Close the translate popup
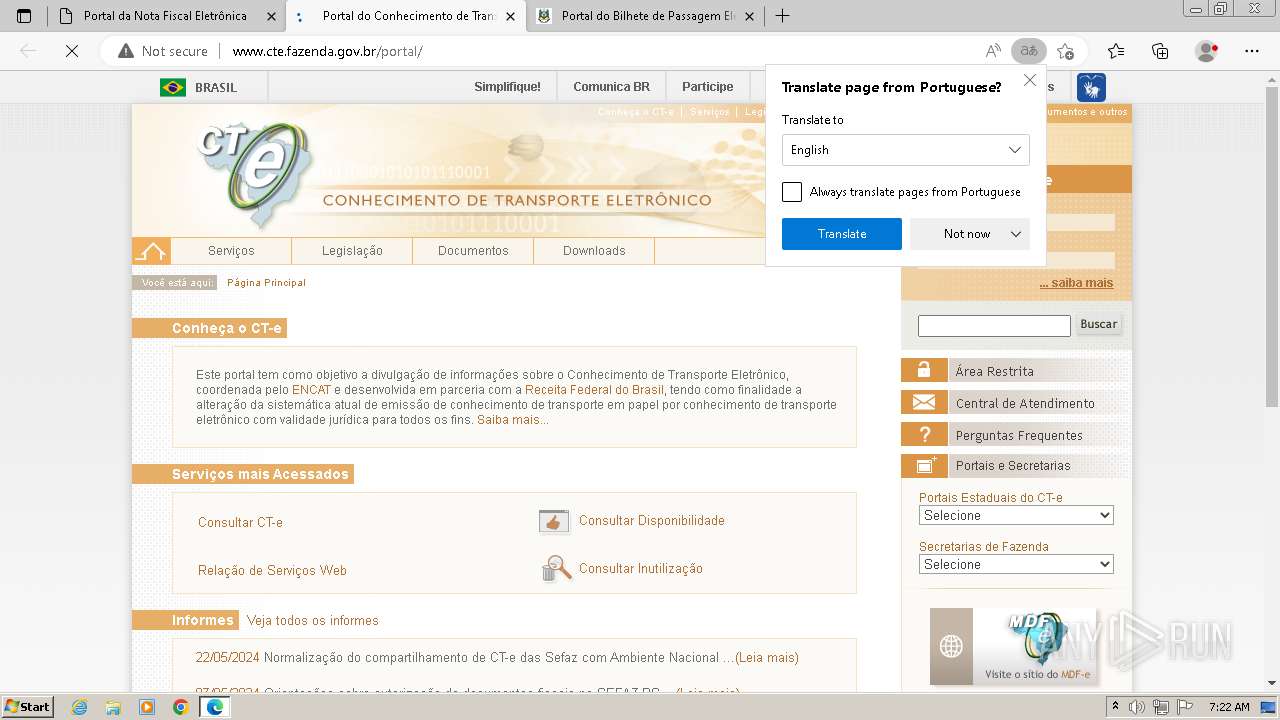The width and height of the screenshot is (1280, 720). coord(1030,80)
